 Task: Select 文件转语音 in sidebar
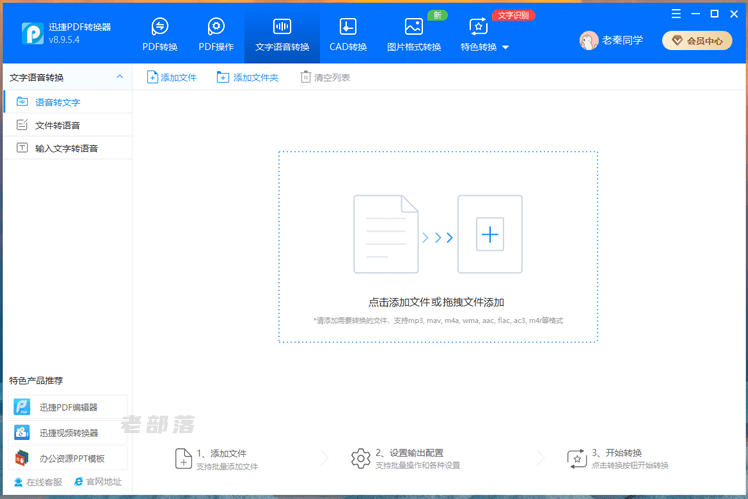point(68,125)
